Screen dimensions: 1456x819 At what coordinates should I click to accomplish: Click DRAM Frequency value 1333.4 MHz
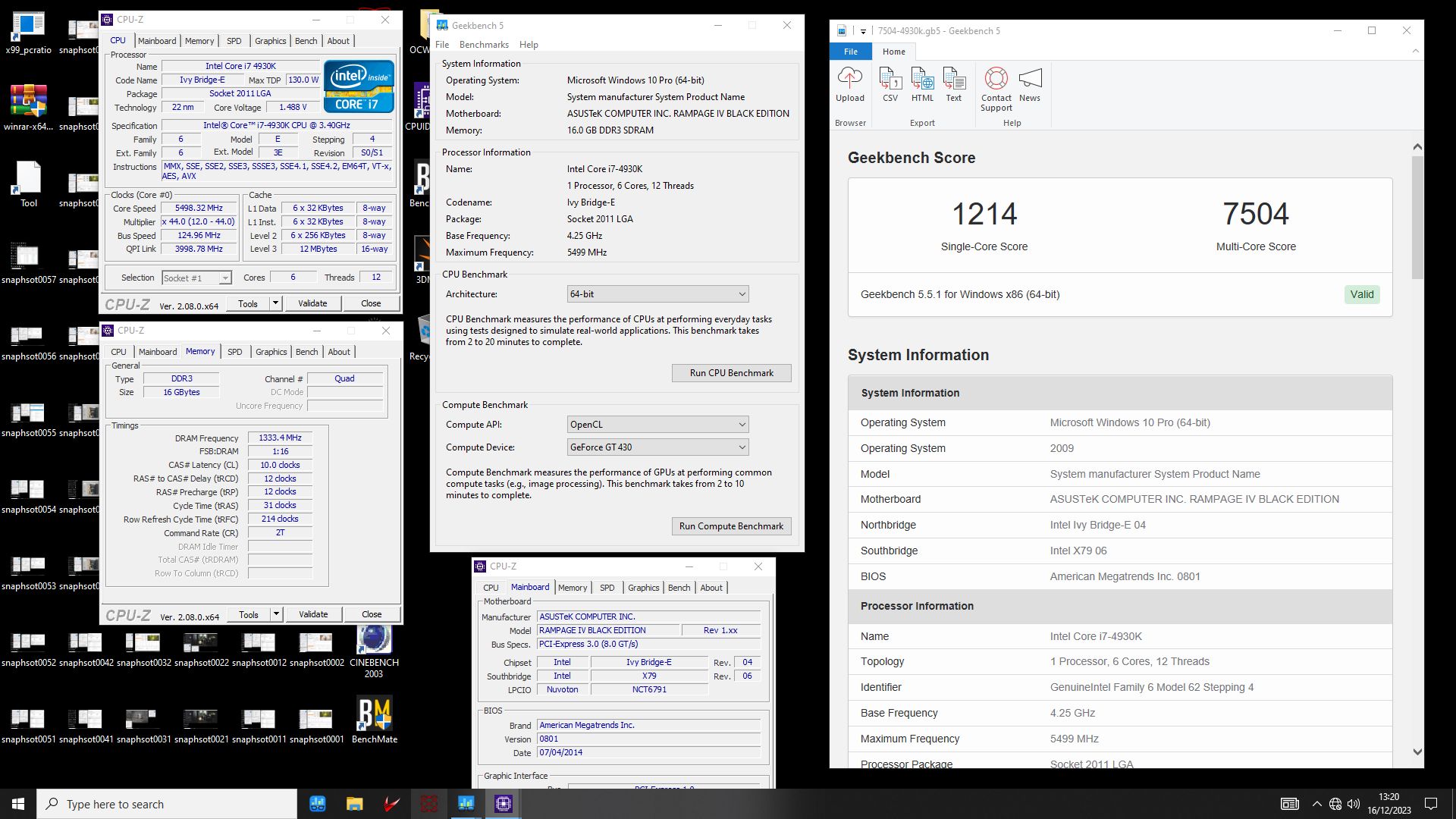(x=280, y=438)
